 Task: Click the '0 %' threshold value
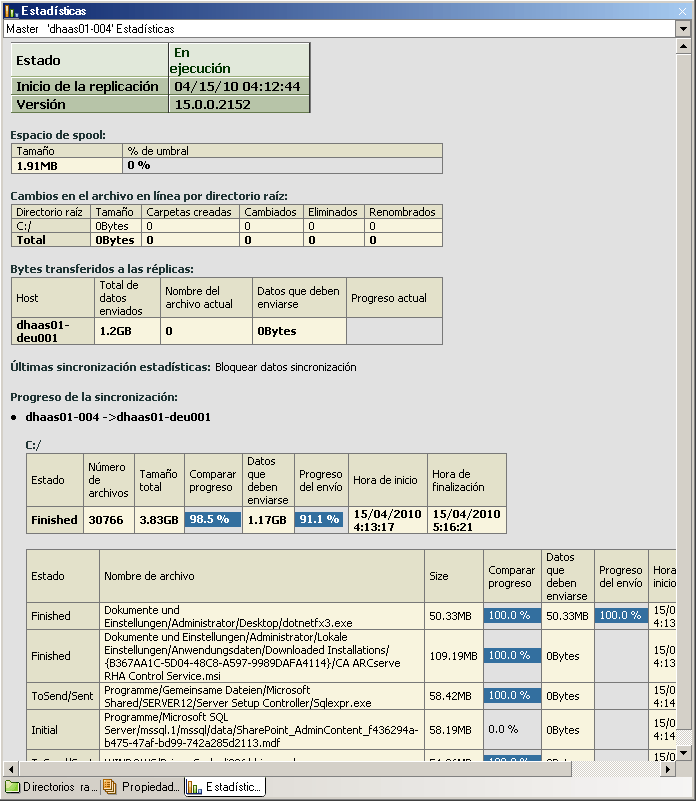click(138, 165)
